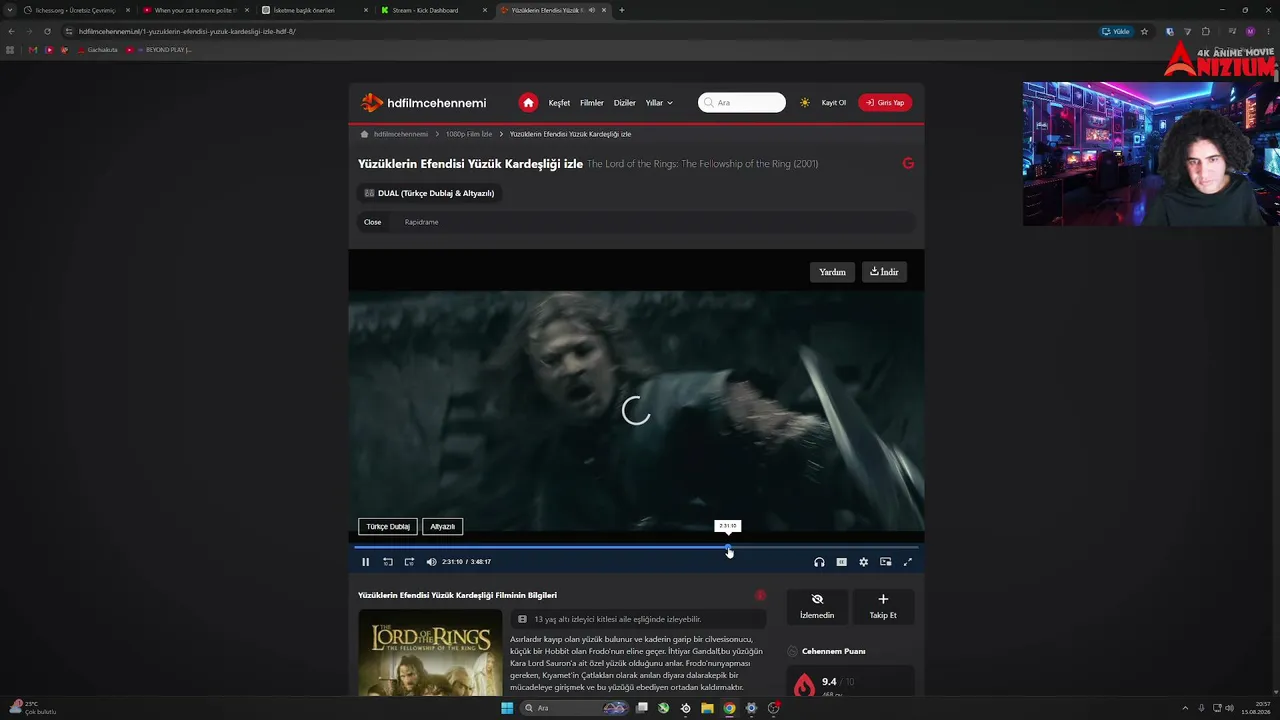
Task: Reload the current page
Action: pyautogui.click(x=47, y=31)
